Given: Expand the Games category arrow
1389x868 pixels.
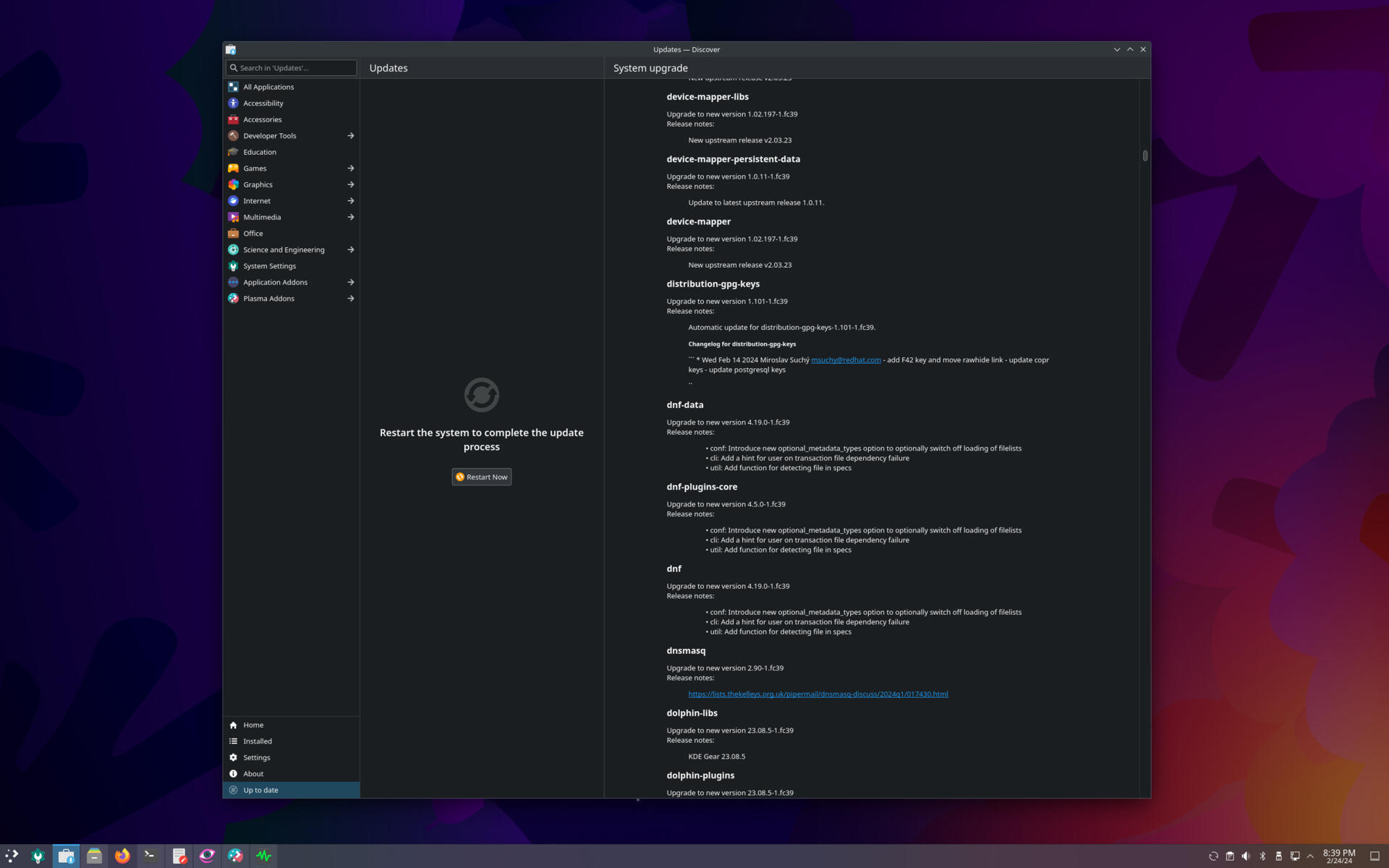Looking at the screenshot, I should 351,169.
